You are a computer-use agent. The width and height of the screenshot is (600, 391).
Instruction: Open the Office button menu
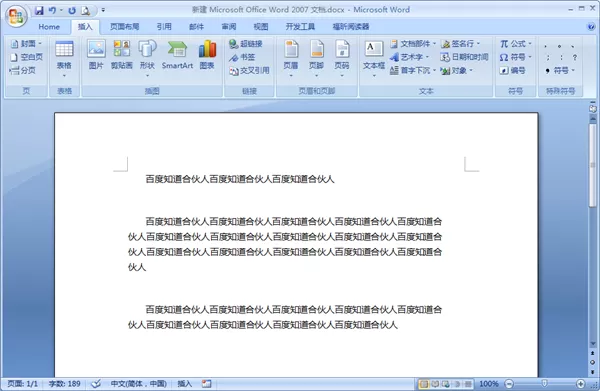16,16
